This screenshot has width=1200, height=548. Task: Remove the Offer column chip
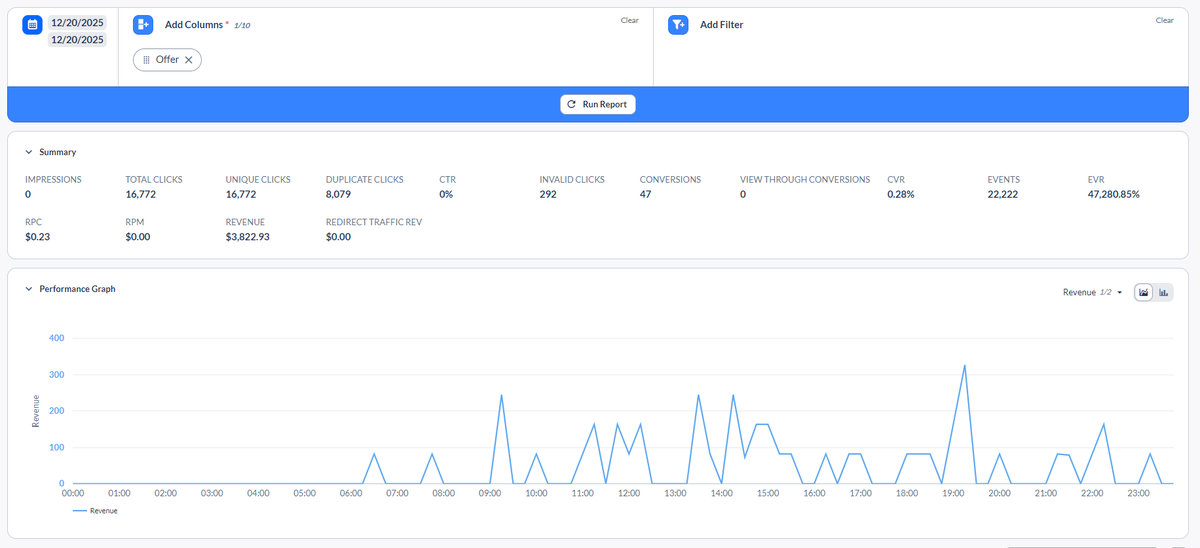point(188,60)
